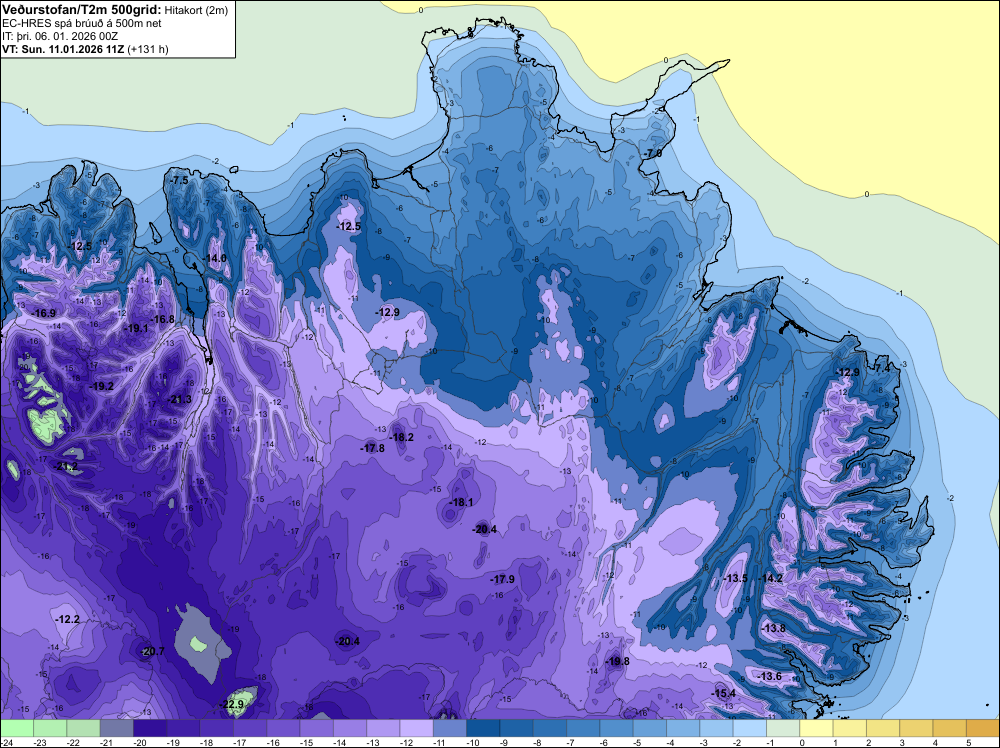Click the -13.5 temperature label
This screenshot has width=1000, height=748.
click(x=735, y=578)
